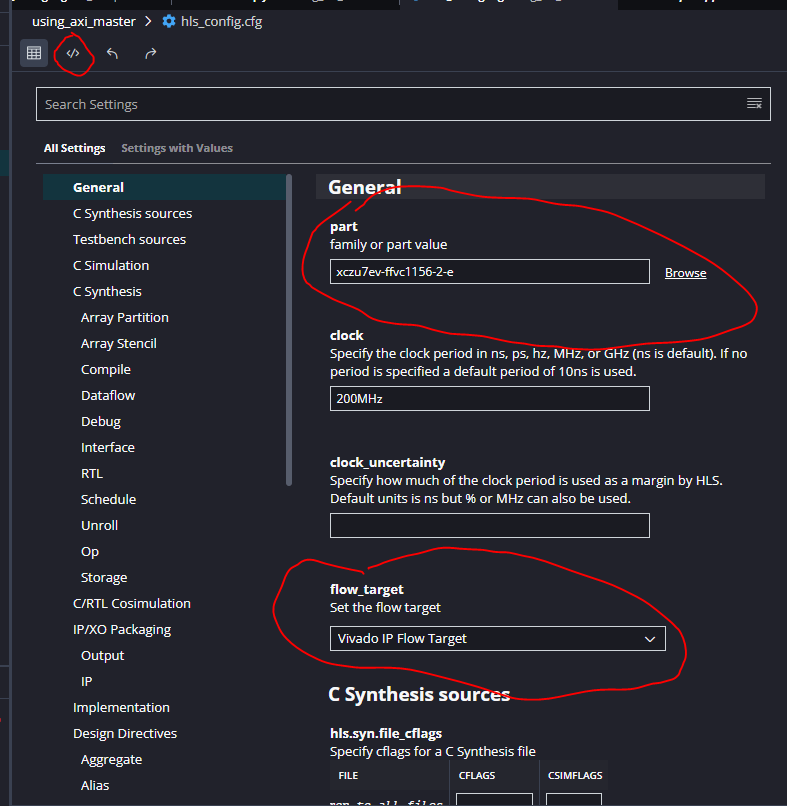The image size is (787, 806).
Task: Click the undo arrow icon
Action: coord(112,53)
